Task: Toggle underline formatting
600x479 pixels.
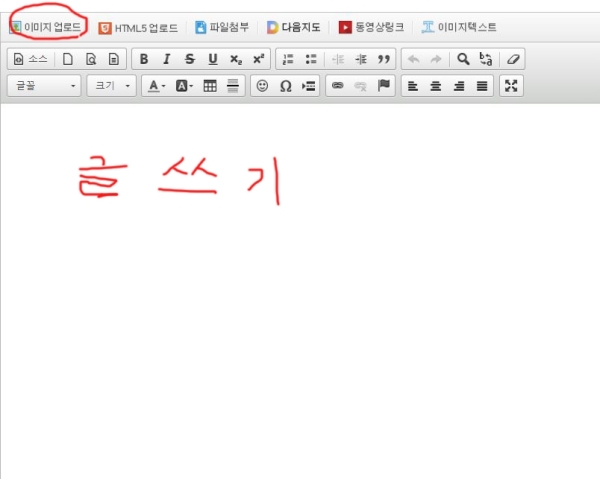Action: click(x=213, y=59)
